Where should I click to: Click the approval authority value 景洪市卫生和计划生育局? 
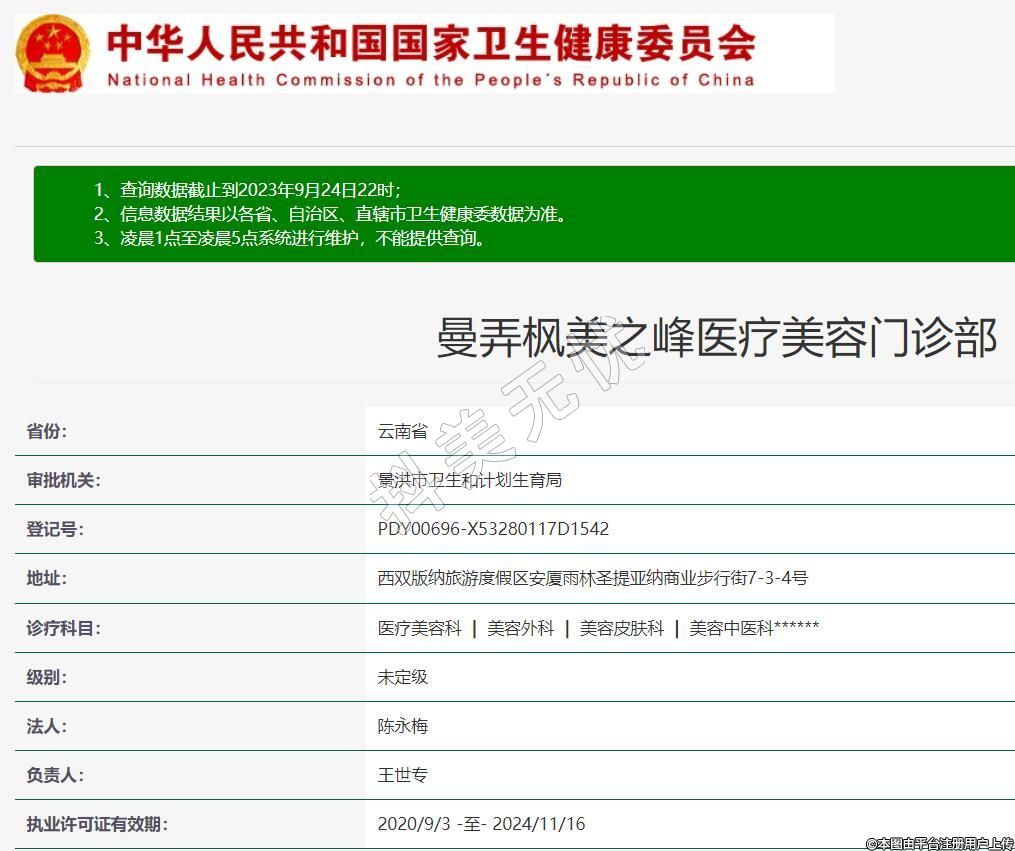(469, 480)
